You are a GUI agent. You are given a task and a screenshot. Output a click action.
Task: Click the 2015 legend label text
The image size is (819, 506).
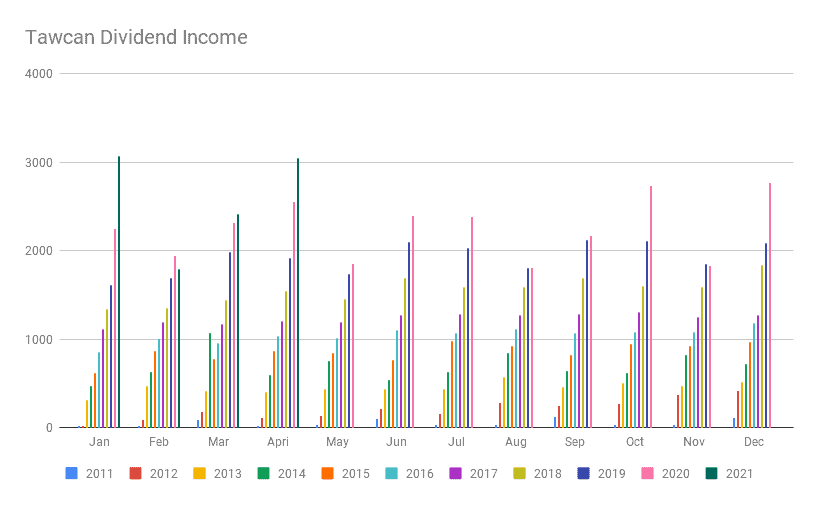[x=354, y=474]
